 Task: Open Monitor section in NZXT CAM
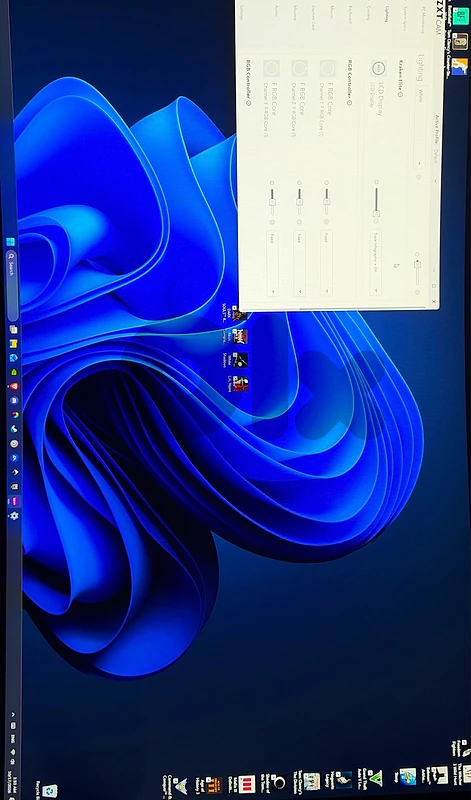click(294, 14)
